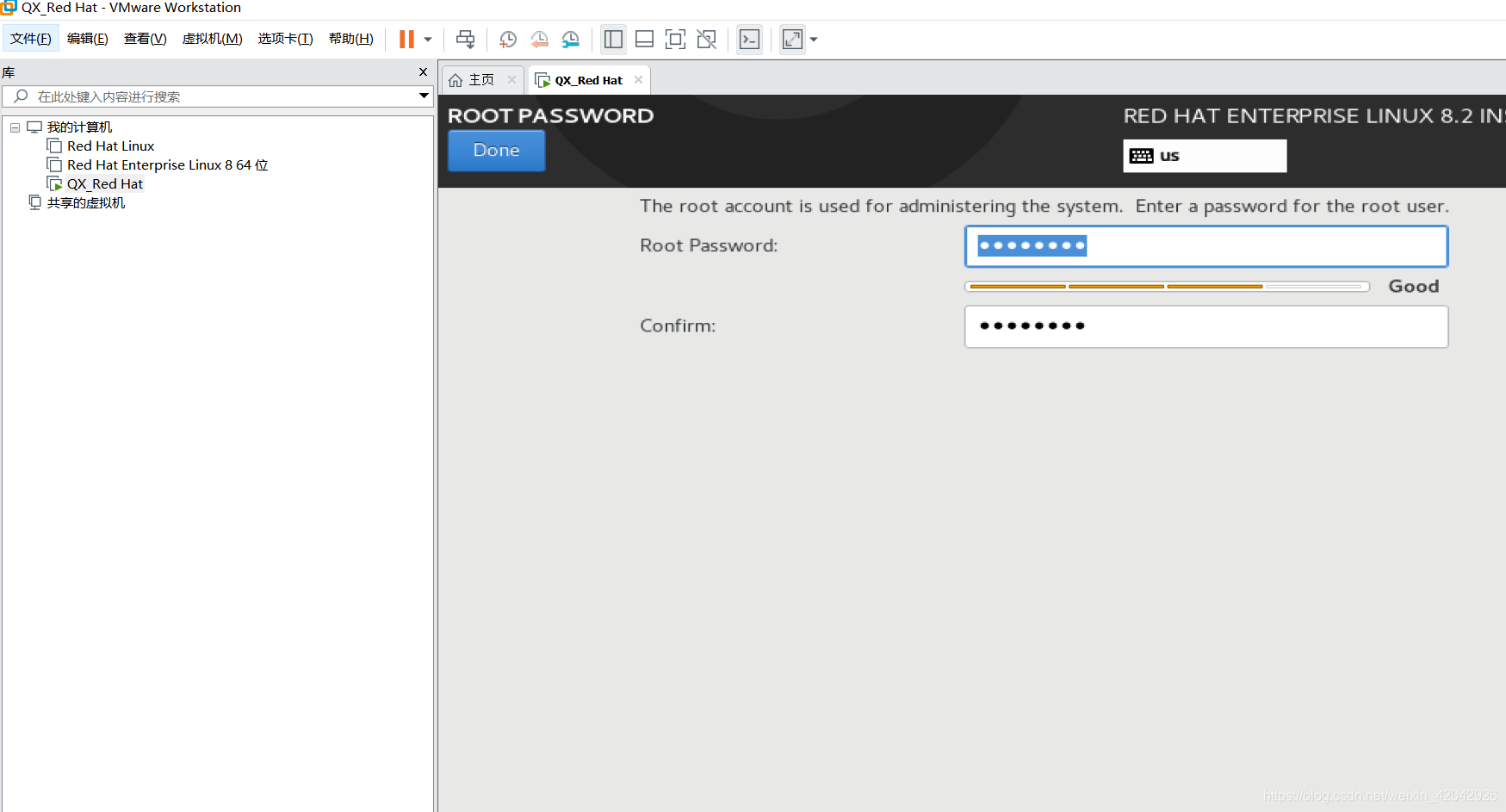
Task: Click the revert to snapshot icon
Action: (x=539, y=39)
